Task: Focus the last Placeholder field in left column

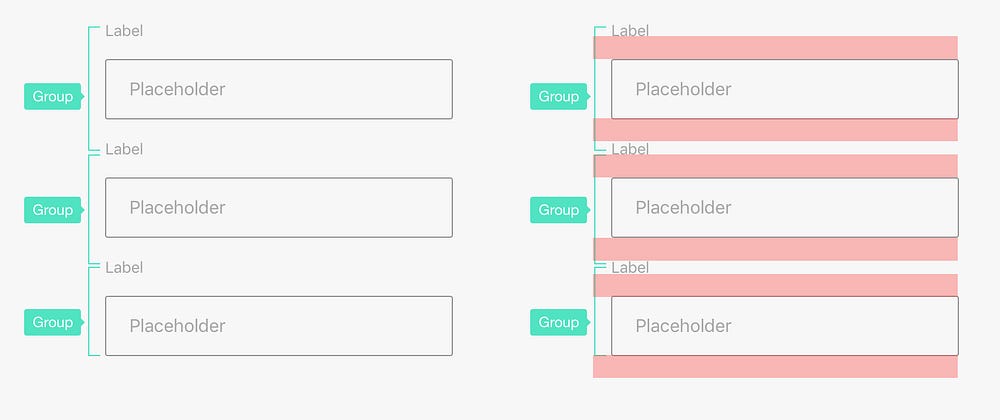Action: click(x=278, y=326)
